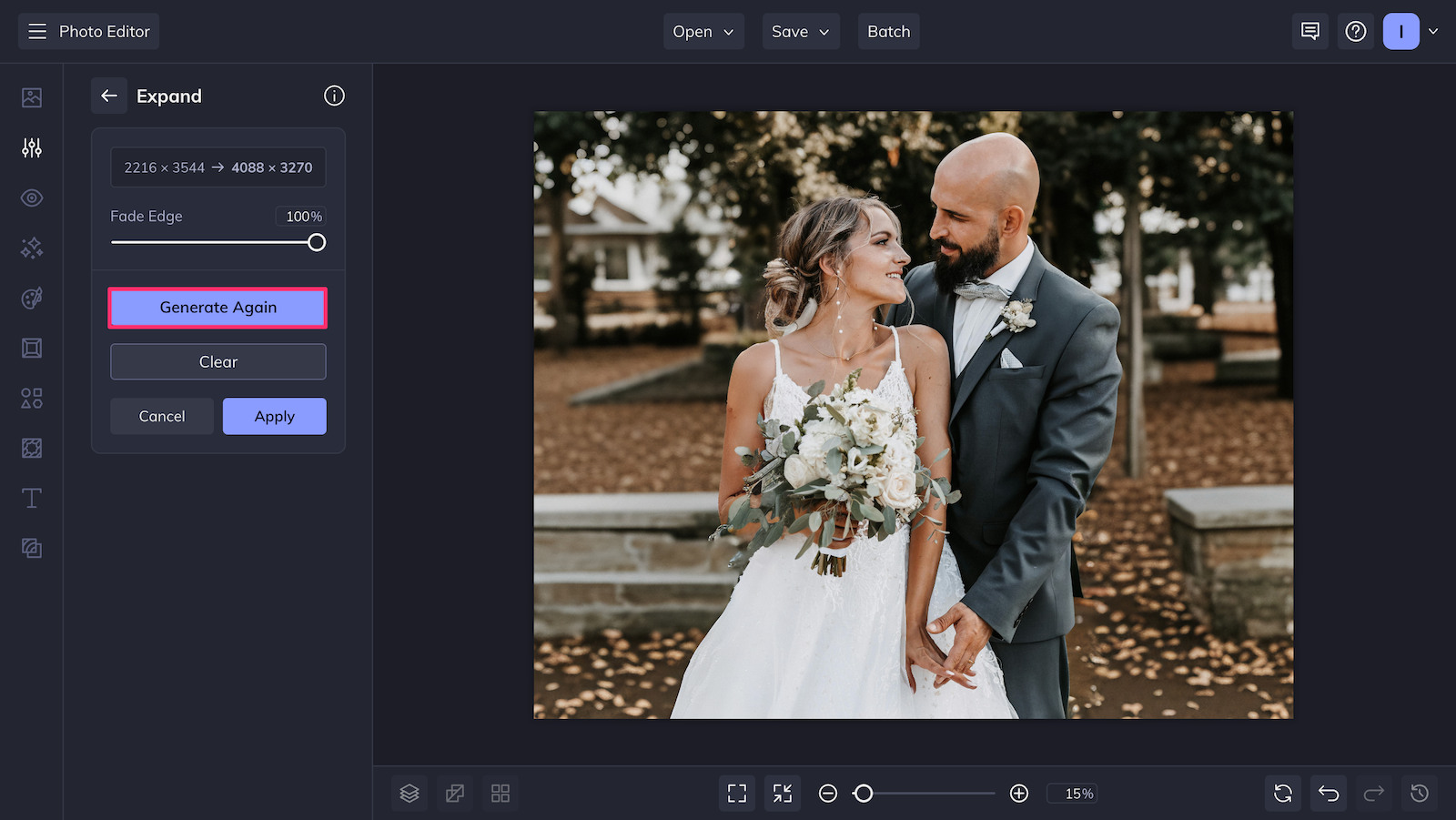Viewport: 1456px width, 820px height.
Task: Select the Adjust tool in the sidebar
Action: (x=31, y=147)
